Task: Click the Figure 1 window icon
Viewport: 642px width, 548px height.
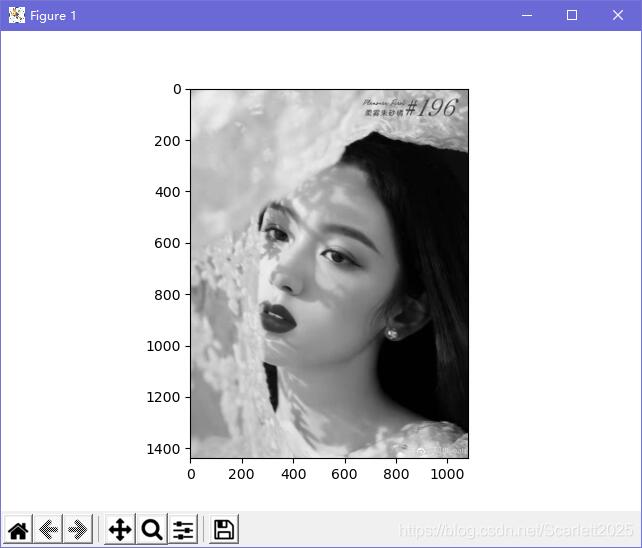Action: click(17, 16)
